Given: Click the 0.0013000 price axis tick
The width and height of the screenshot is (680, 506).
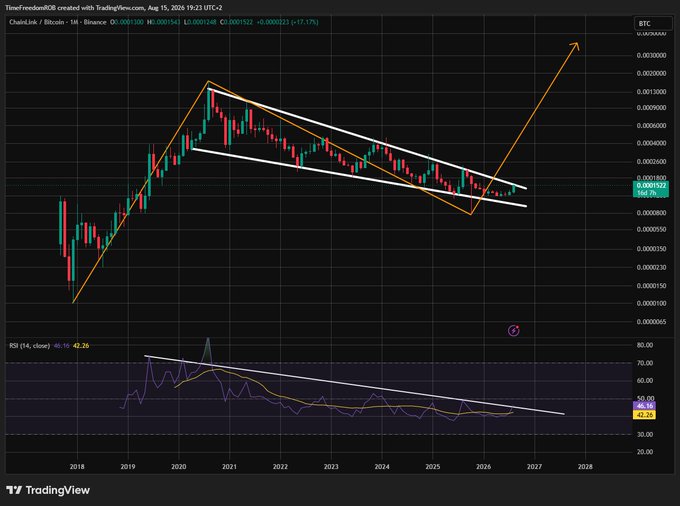Looking at the screenshot, I should coord(651,92).
